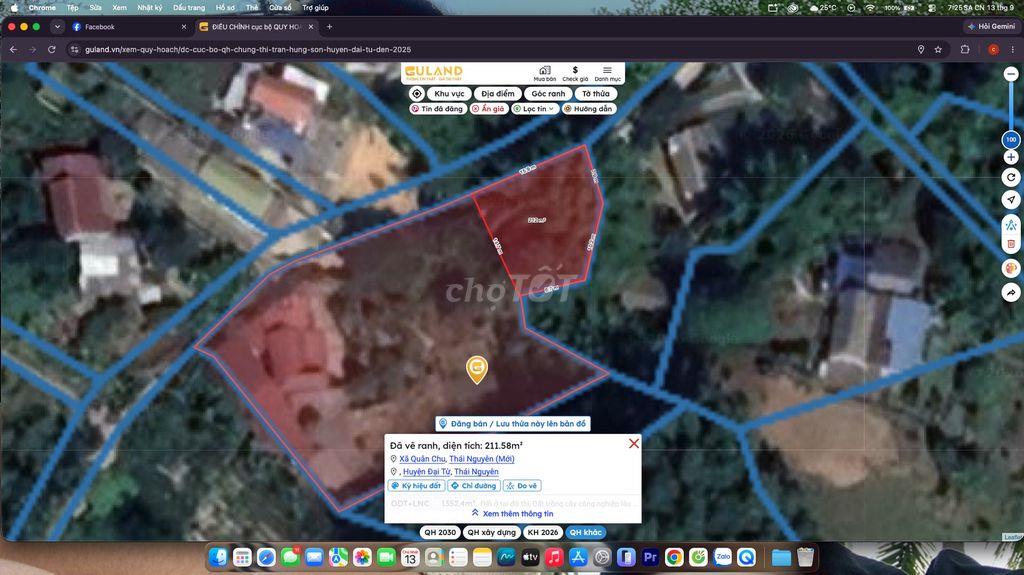Image resolution: width=1024 pixels, height=575 pixels.
Task: Click the share arrow icon
Action: (1011, 292)
